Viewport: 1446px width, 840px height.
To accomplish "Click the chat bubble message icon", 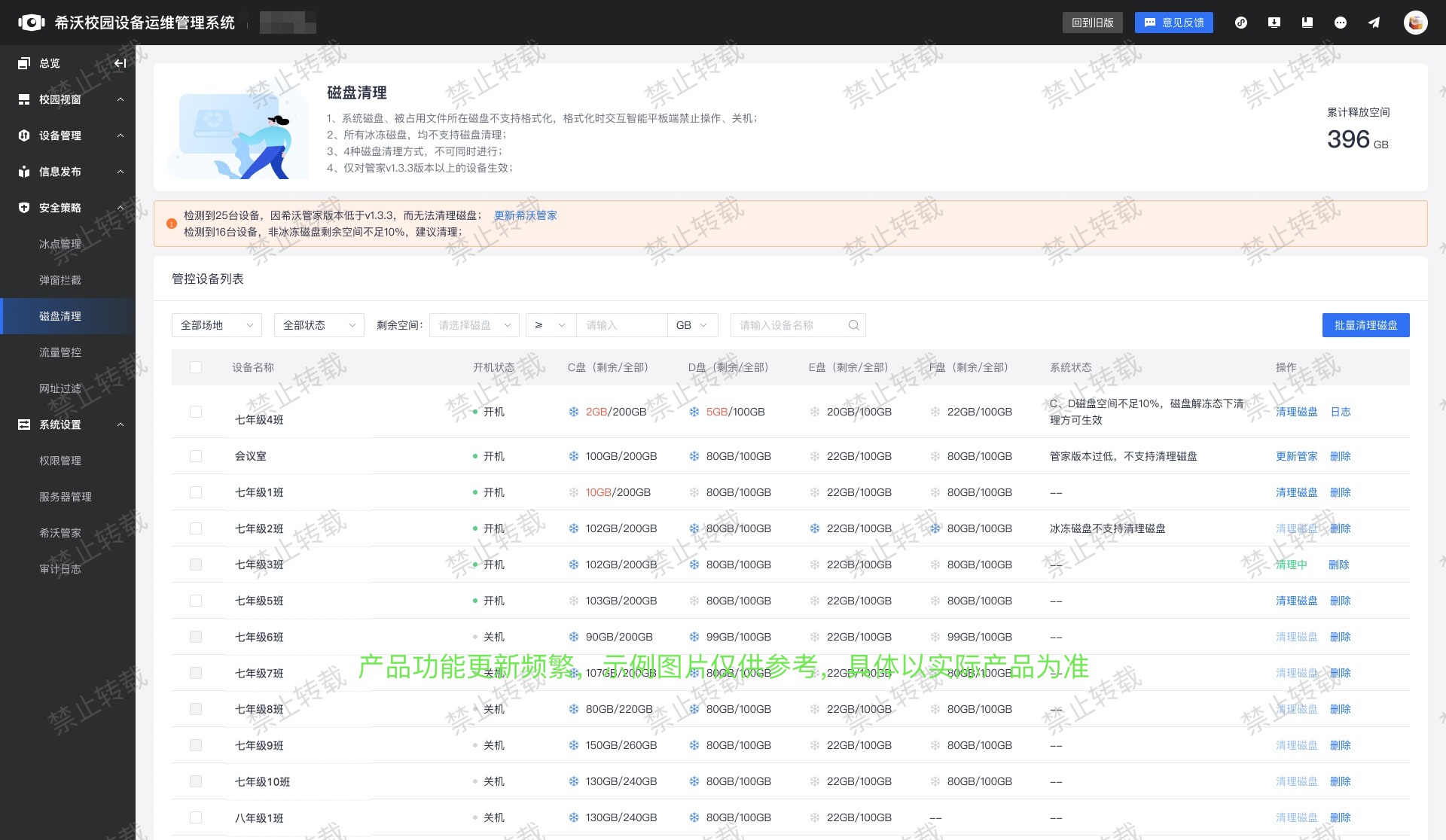I will coord(1341,23).
